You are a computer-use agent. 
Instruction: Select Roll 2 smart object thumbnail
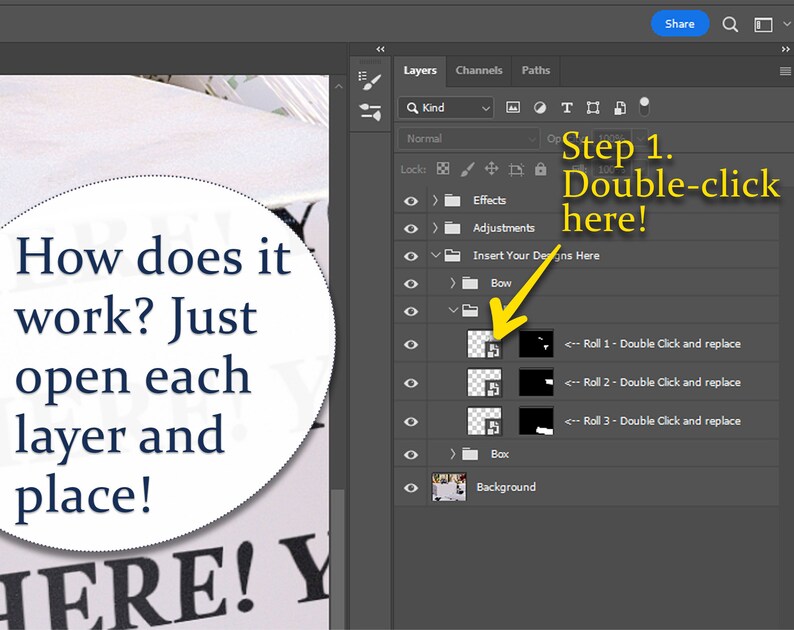(x=484, y=382)
